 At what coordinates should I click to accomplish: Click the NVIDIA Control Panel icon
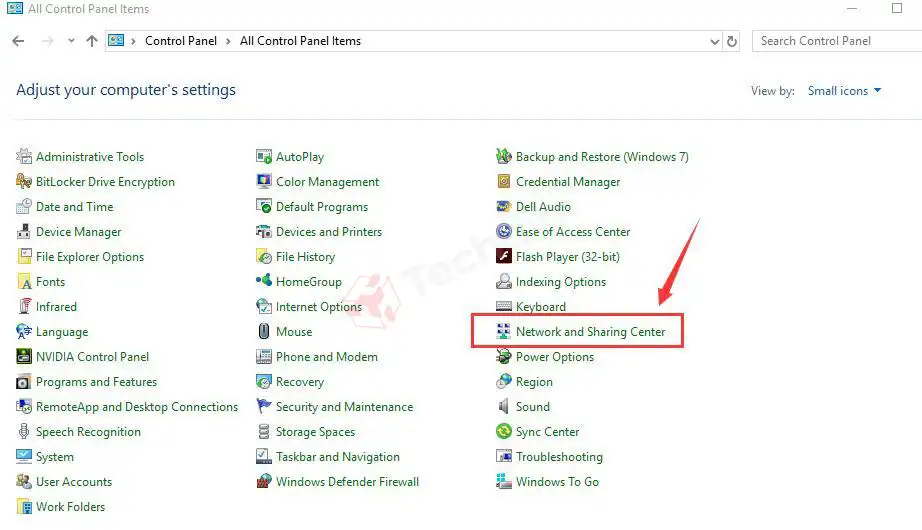[24, 356]
